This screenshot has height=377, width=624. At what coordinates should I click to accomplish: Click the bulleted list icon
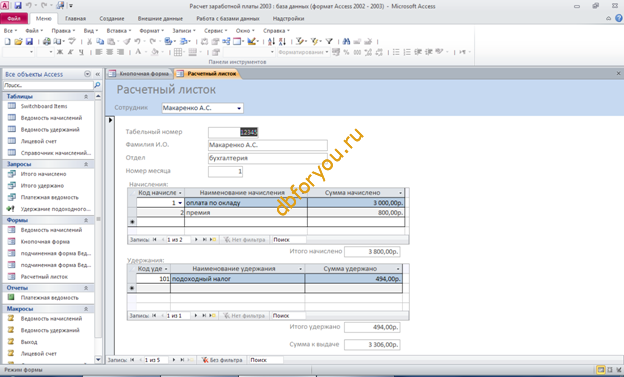(396, 52)
